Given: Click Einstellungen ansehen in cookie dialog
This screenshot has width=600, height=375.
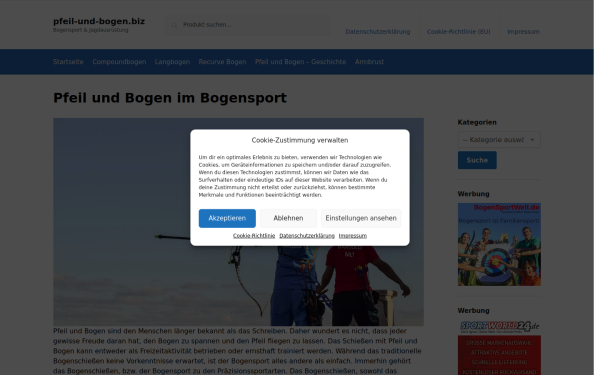Looking at the screenshot, I should [x=361, y=218].
